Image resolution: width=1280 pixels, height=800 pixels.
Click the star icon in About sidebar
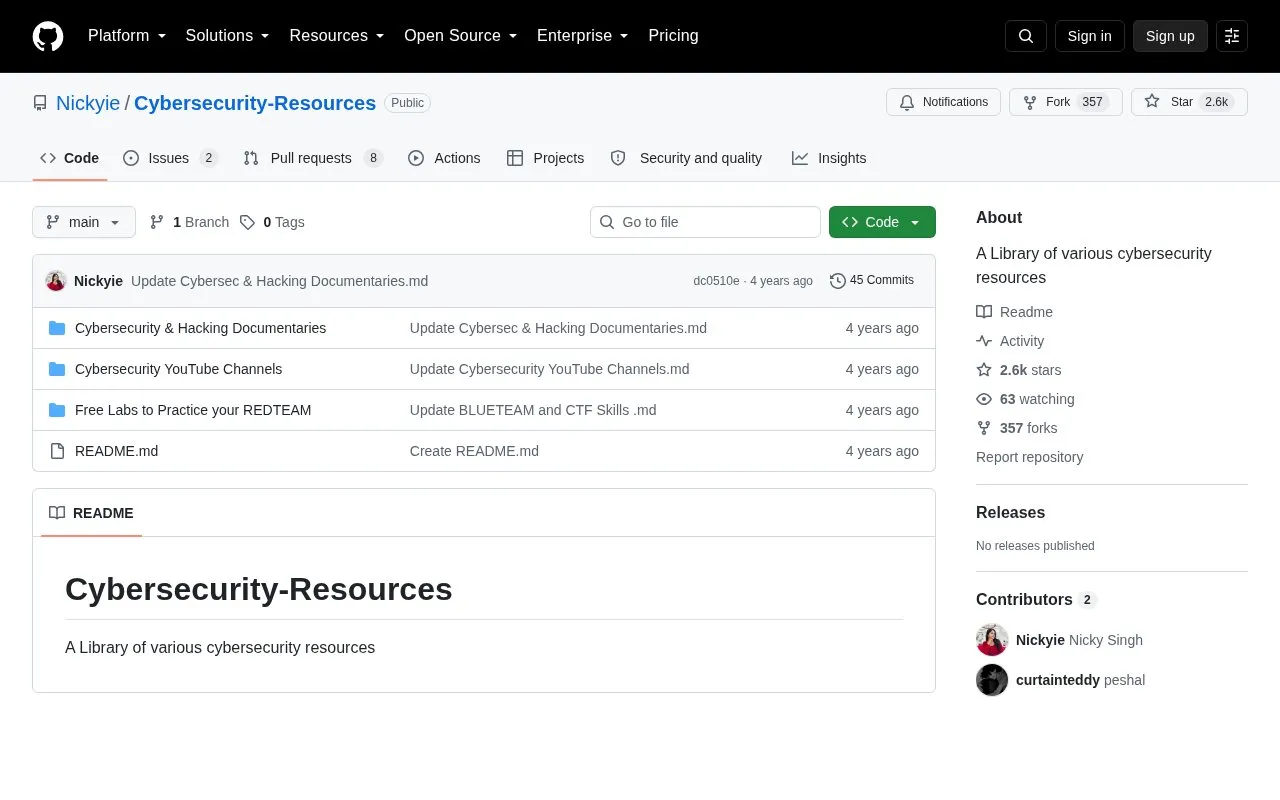[x=984, y=370]
